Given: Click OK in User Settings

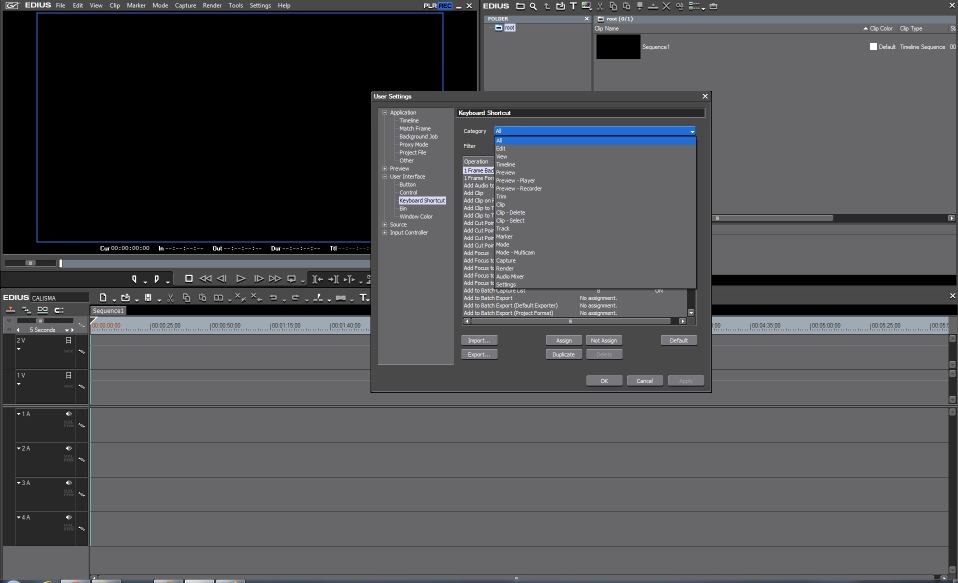Looking at the screenshot, I should 604,381.
